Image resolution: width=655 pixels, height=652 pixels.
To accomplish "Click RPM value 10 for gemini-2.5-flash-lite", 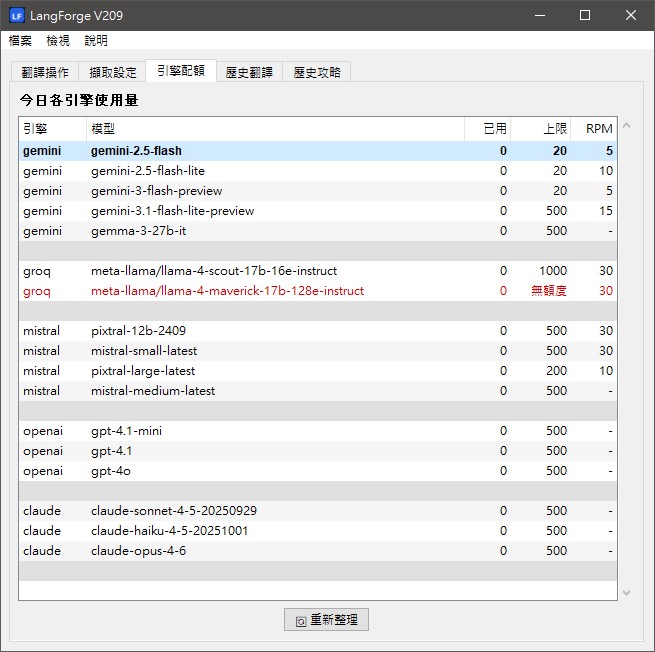I will 606,171.
